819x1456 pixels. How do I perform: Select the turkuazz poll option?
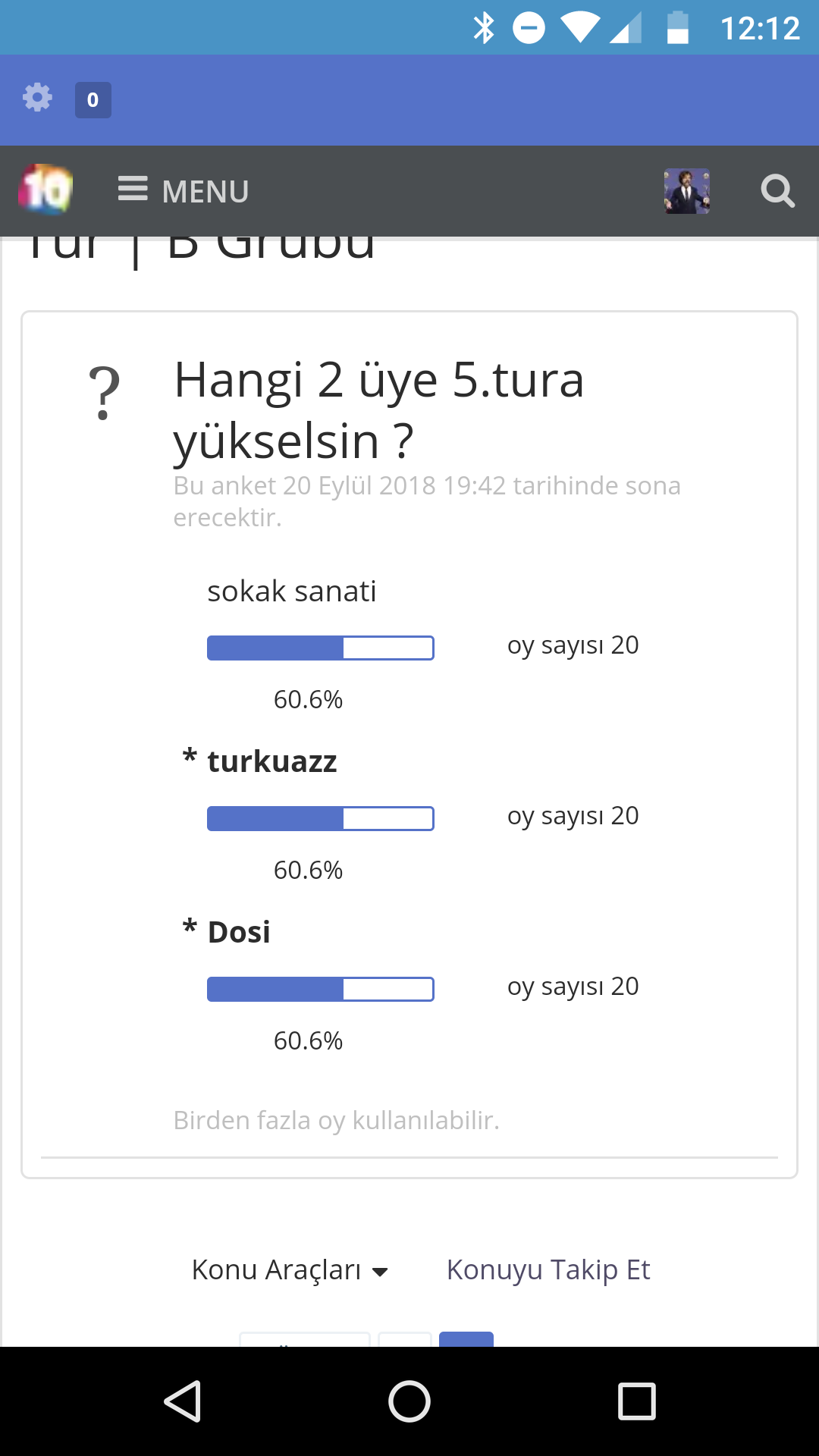point(271,761)
